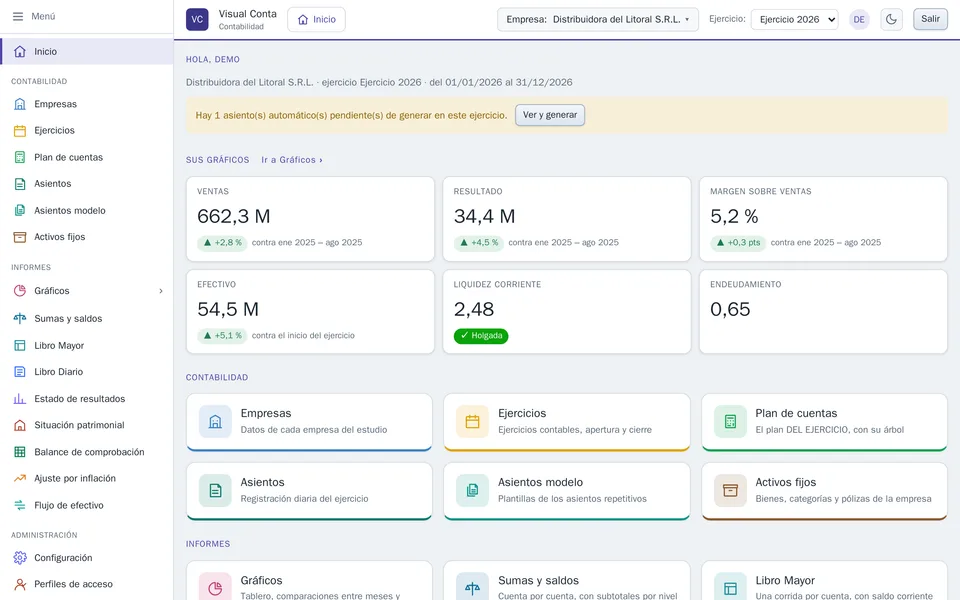Click the Libro Diario icon in sidebar
The width and height of the screenshot is (960, 600).
tap(20, 372)
